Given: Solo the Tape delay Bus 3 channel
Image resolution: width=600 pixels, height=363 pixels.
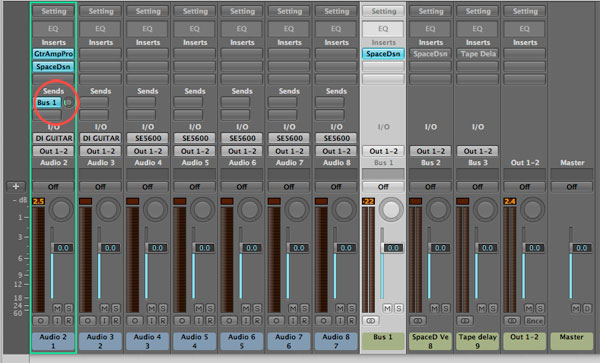Looking at the screenshot, I should point(493,308).
